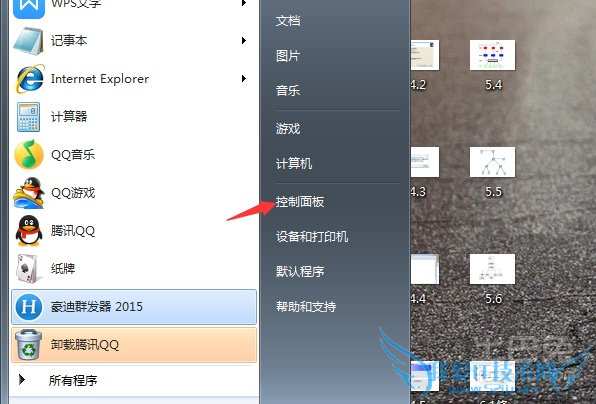
Task: Click the 所有程序 label
Action: coord(73,380)
